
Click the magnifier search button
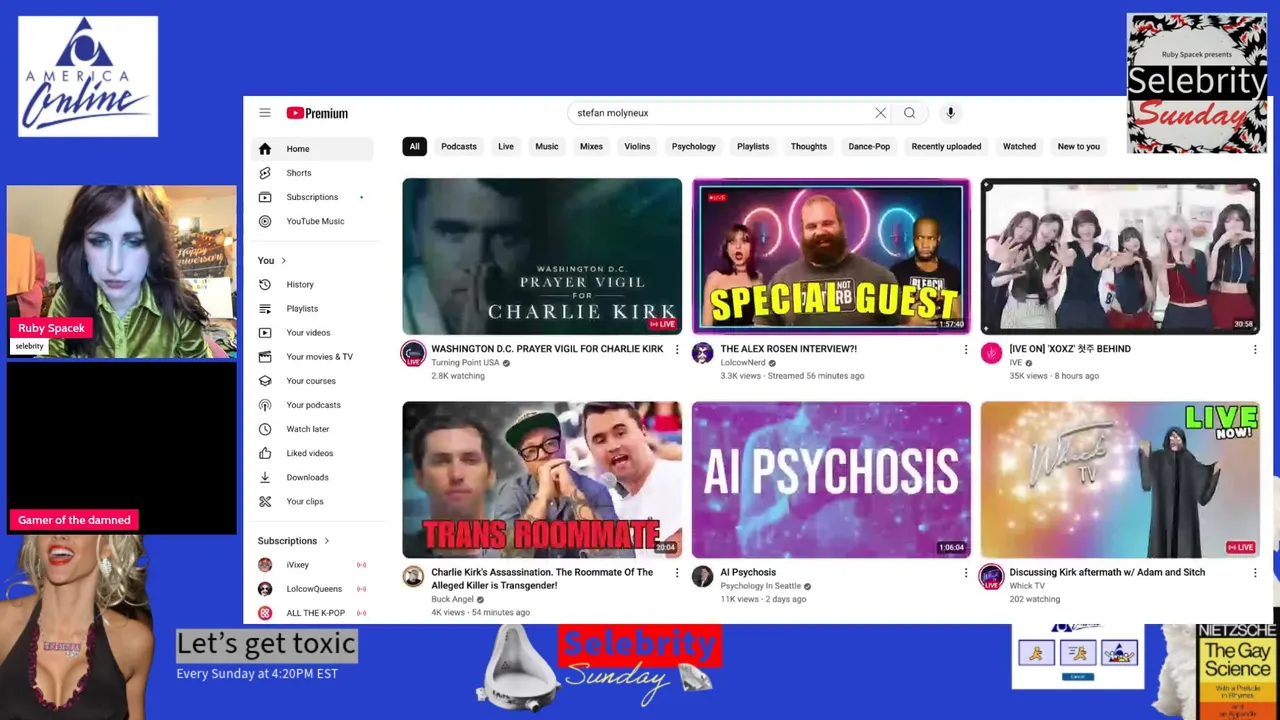(909, 113)
